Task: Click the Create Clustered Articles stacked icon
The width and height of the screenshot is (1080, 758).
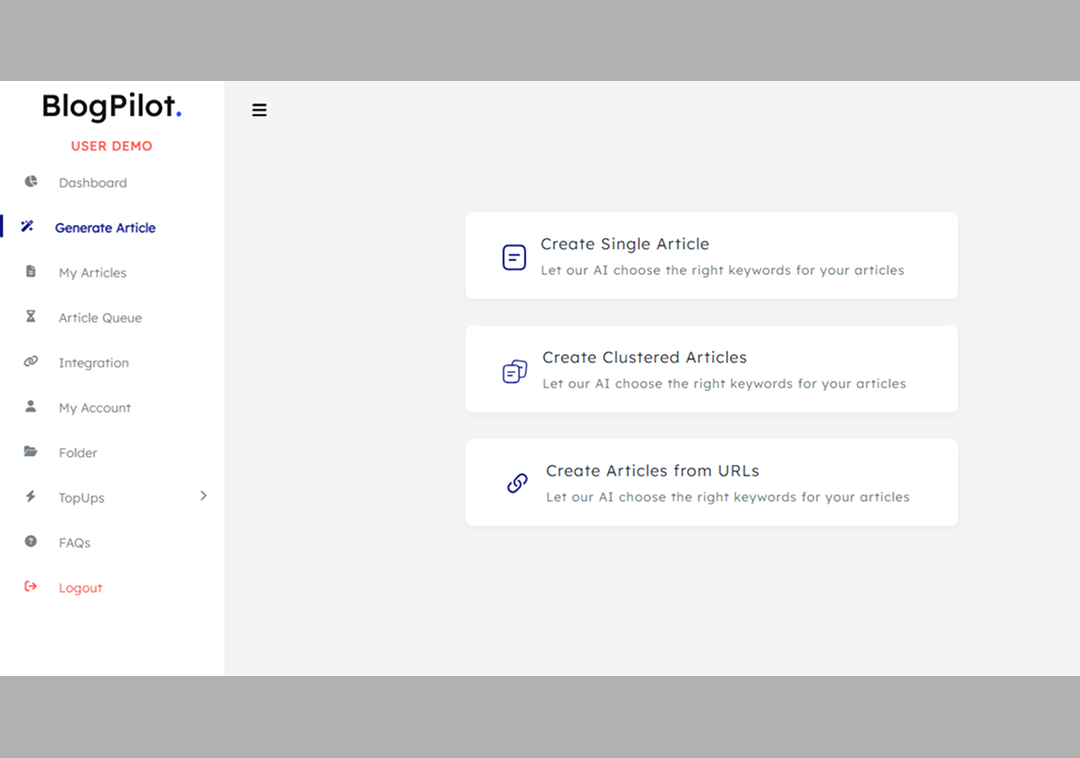Action: pos(513,370)
